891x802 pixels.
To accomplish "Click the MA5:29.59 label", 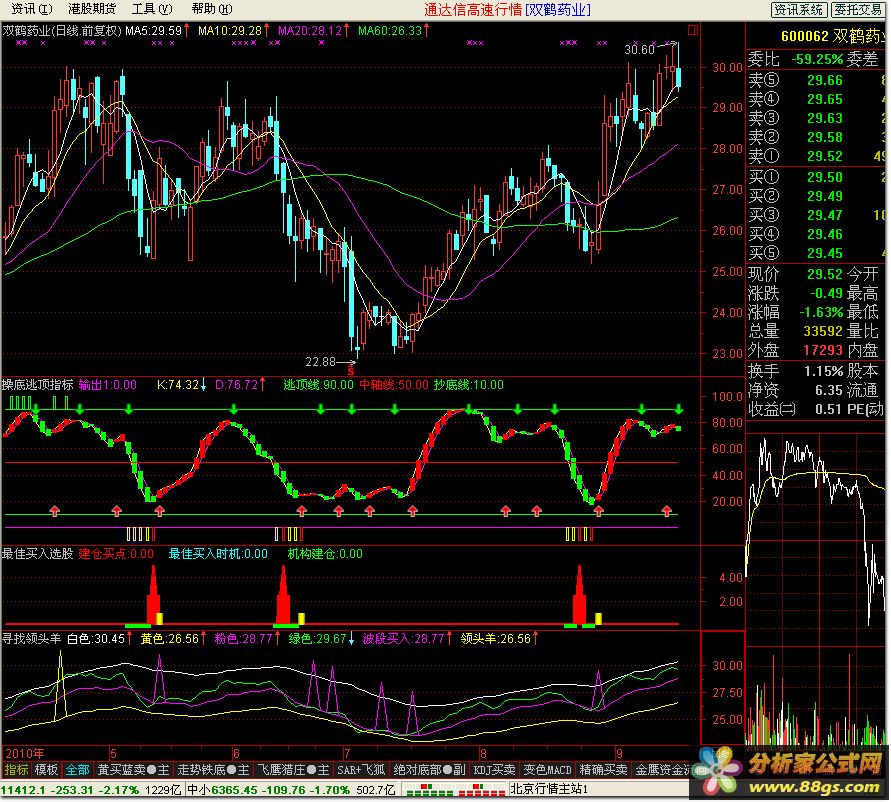I will coord(153,31).
